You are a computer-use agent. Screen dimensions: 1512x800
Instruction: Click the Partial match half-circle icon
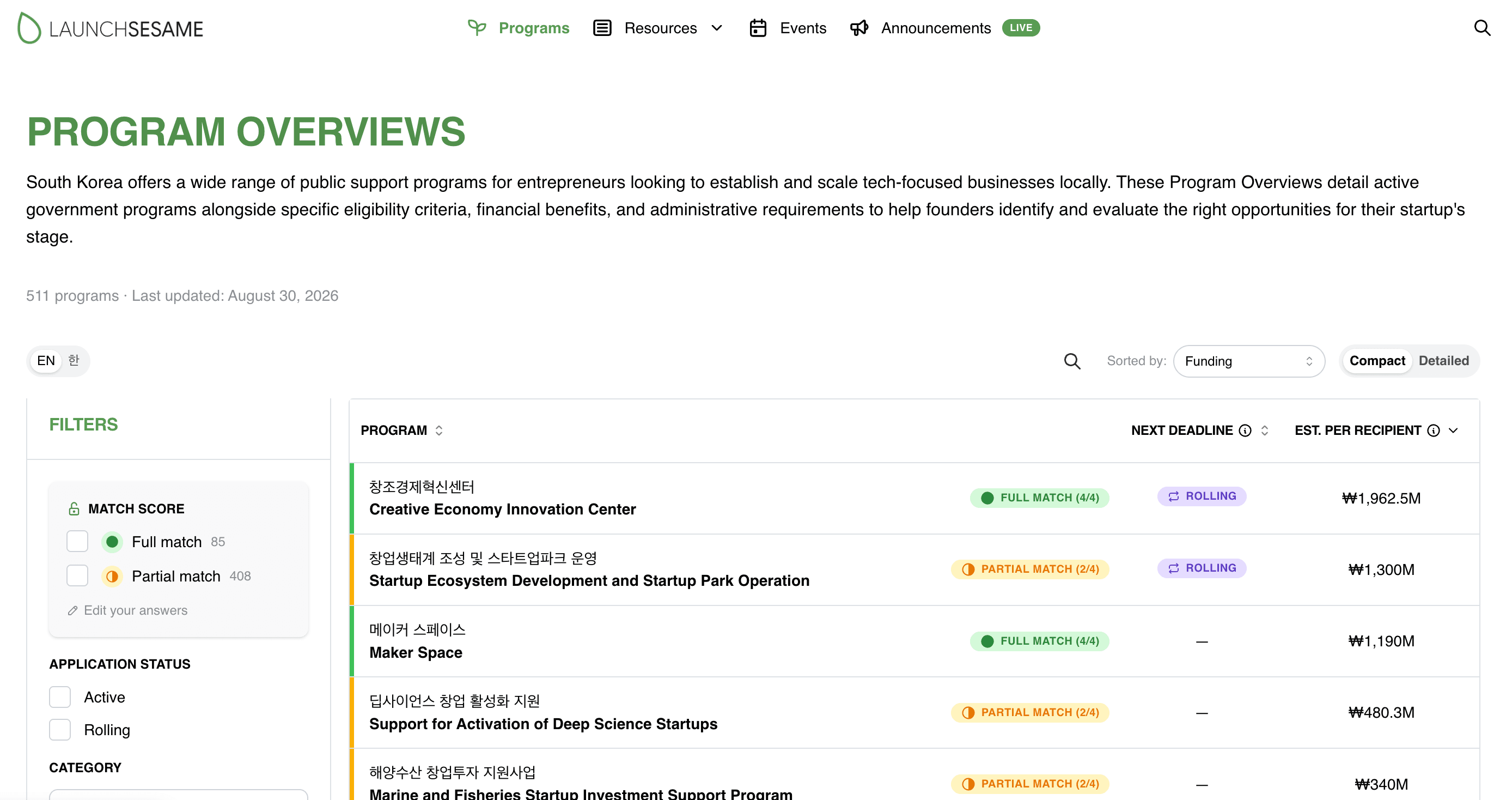point(112,576)
